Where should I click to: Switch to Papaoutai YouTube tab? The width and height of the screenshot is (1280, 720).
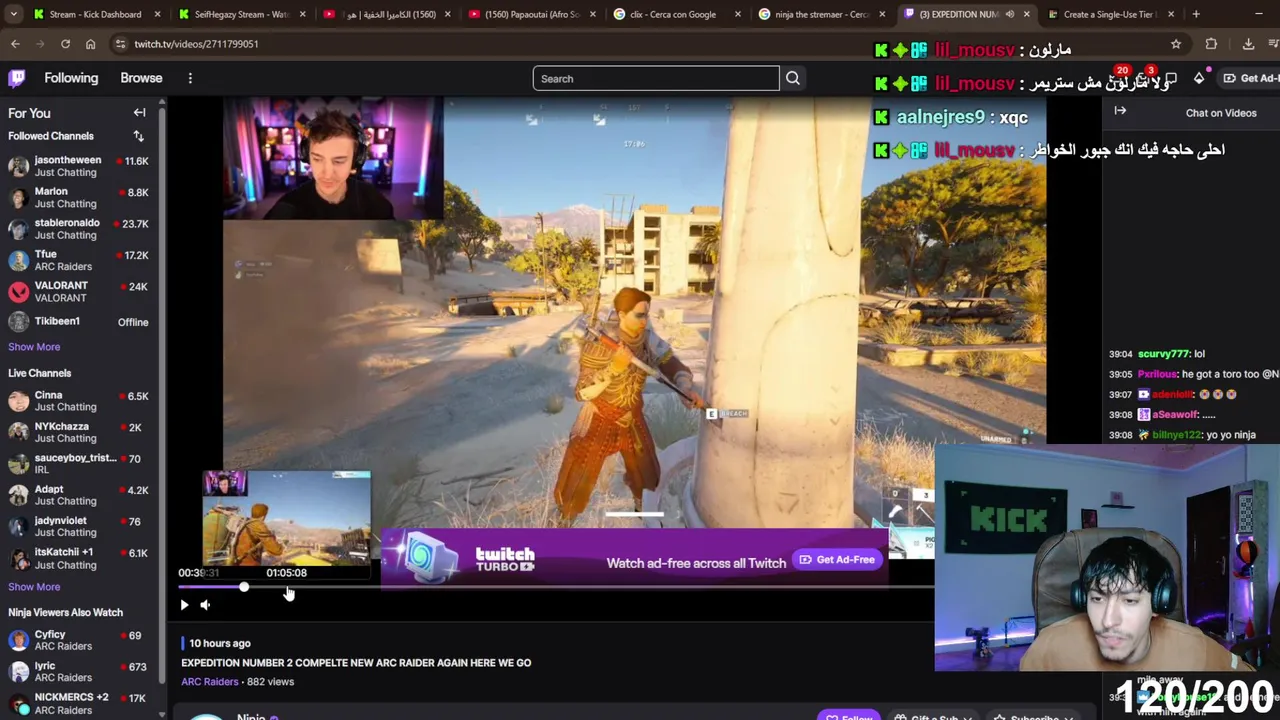pos(530,14)
